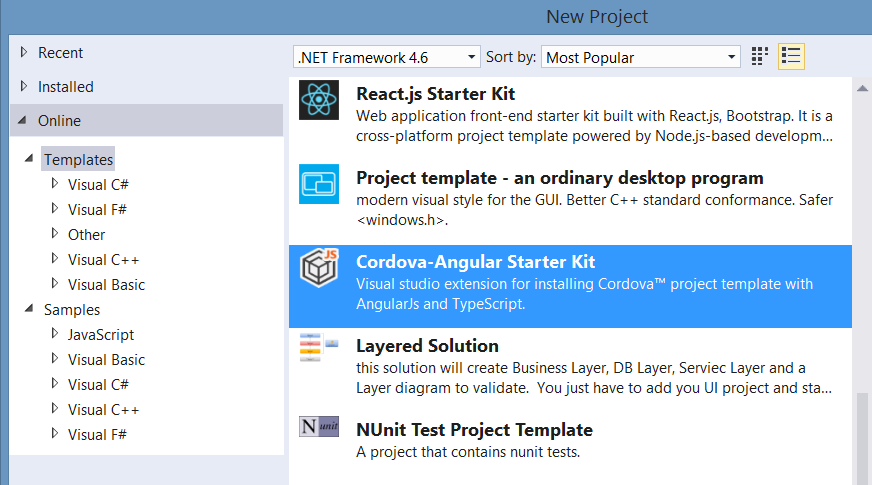Open the Sort by Most Popular dropdown
This screenshot has width=872, height=485.
coord(641,57)
